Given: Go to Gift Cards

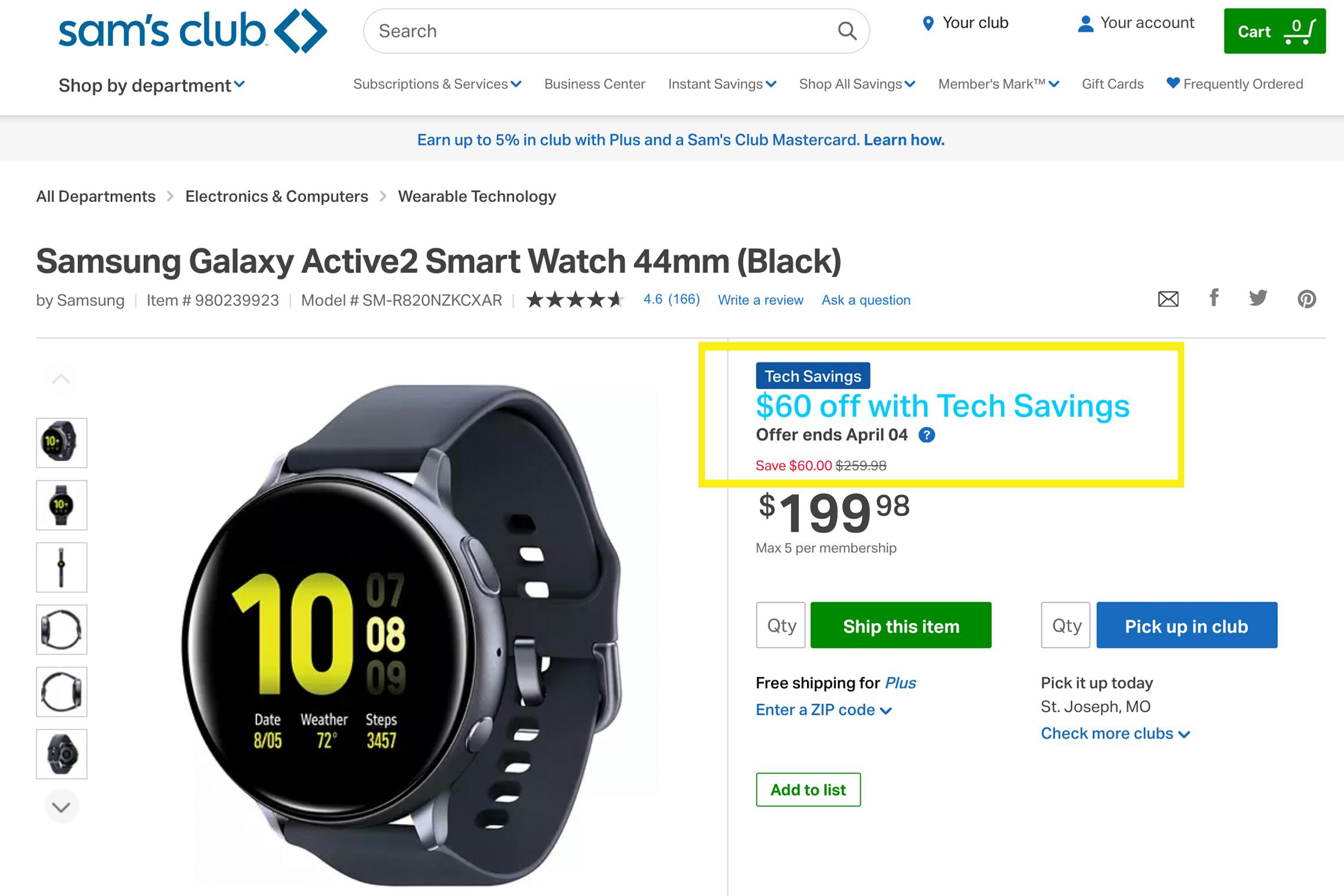Looking at the screenshot, I should tap(1112, 84).
